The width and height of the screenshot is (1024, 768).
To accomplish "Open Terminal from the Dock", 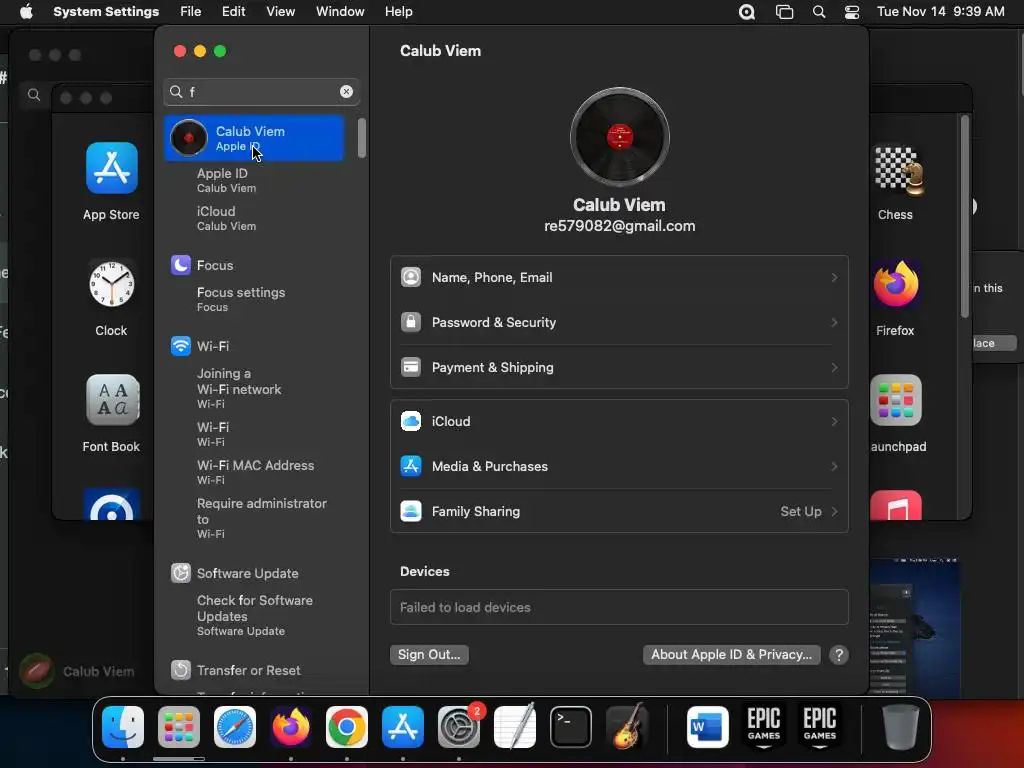I will 571,727.
